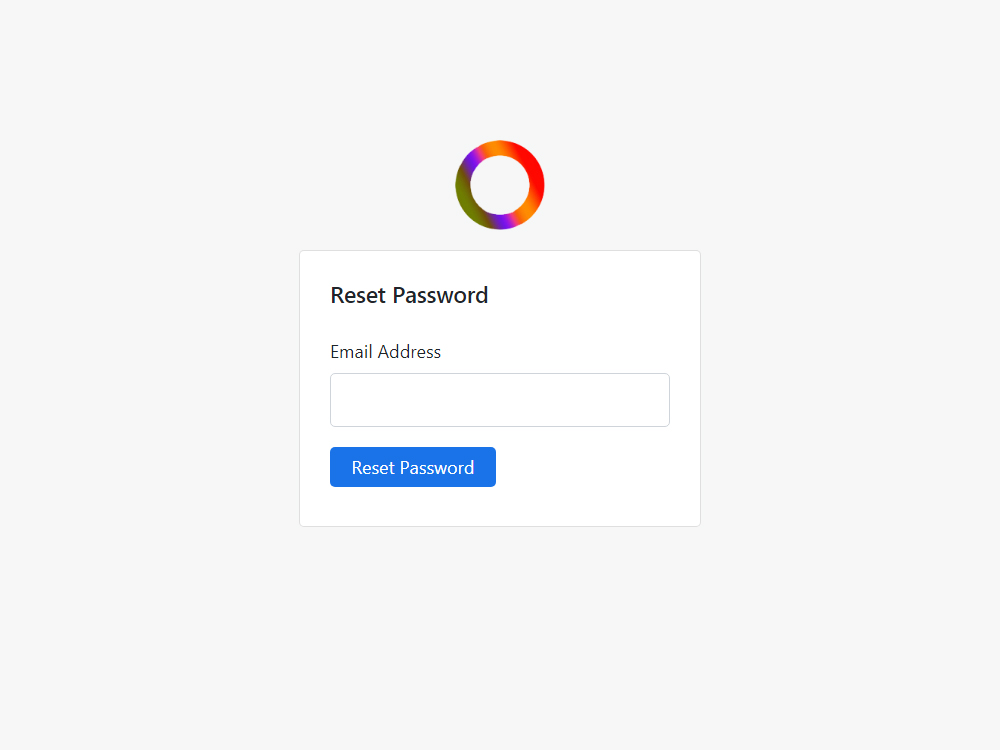Click the Email Address label
The width and height of the screenshot is (1000, 750).
[385, 352]
